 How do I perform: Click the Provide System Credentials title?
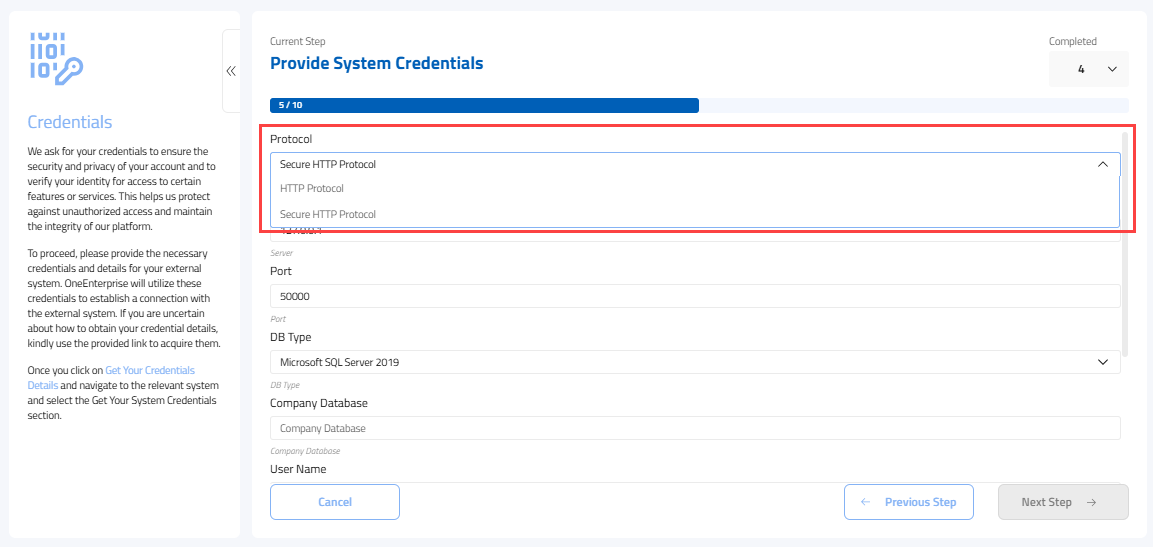376,64
